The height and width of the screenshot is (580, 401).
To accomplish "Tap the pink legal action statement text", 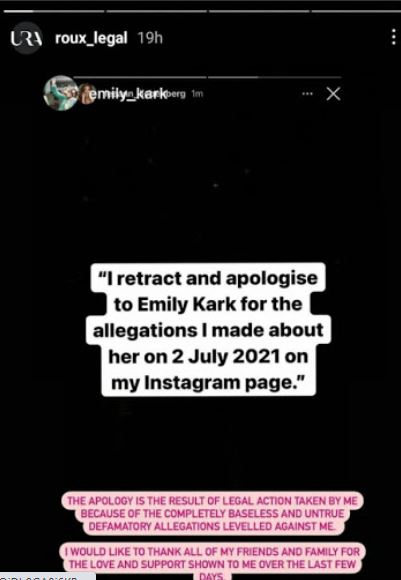I will pyautogui.click(x=213, y=514).
